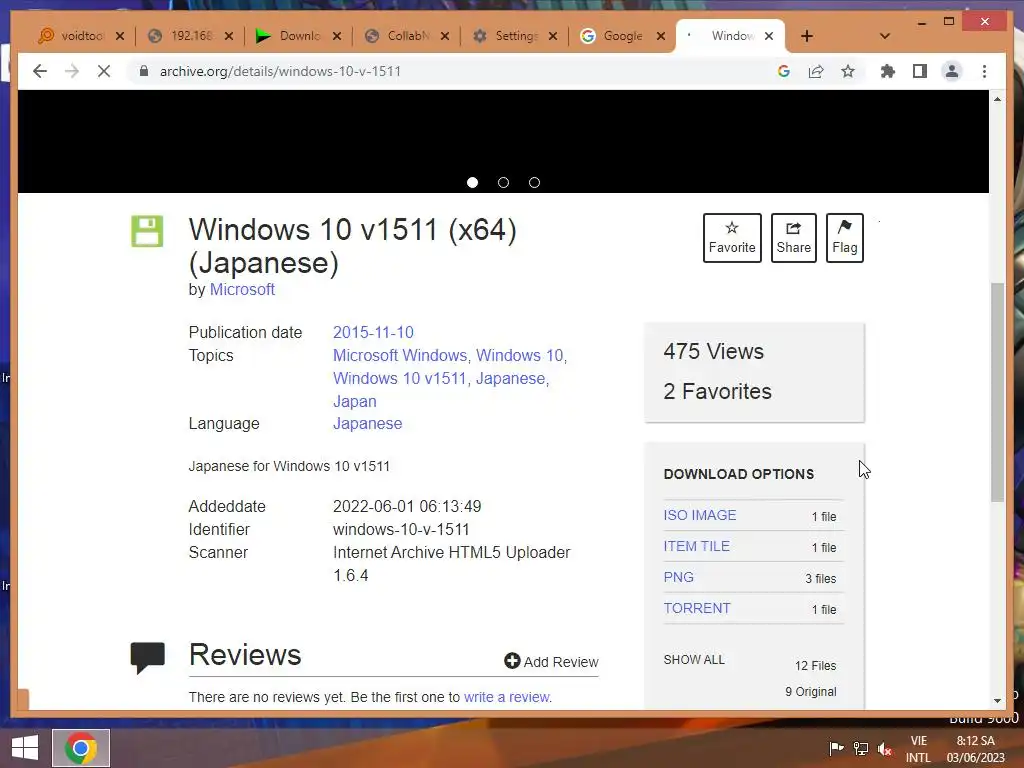Open the browser side panel icon
The image size is (1024, 768).
pos(920,71)
